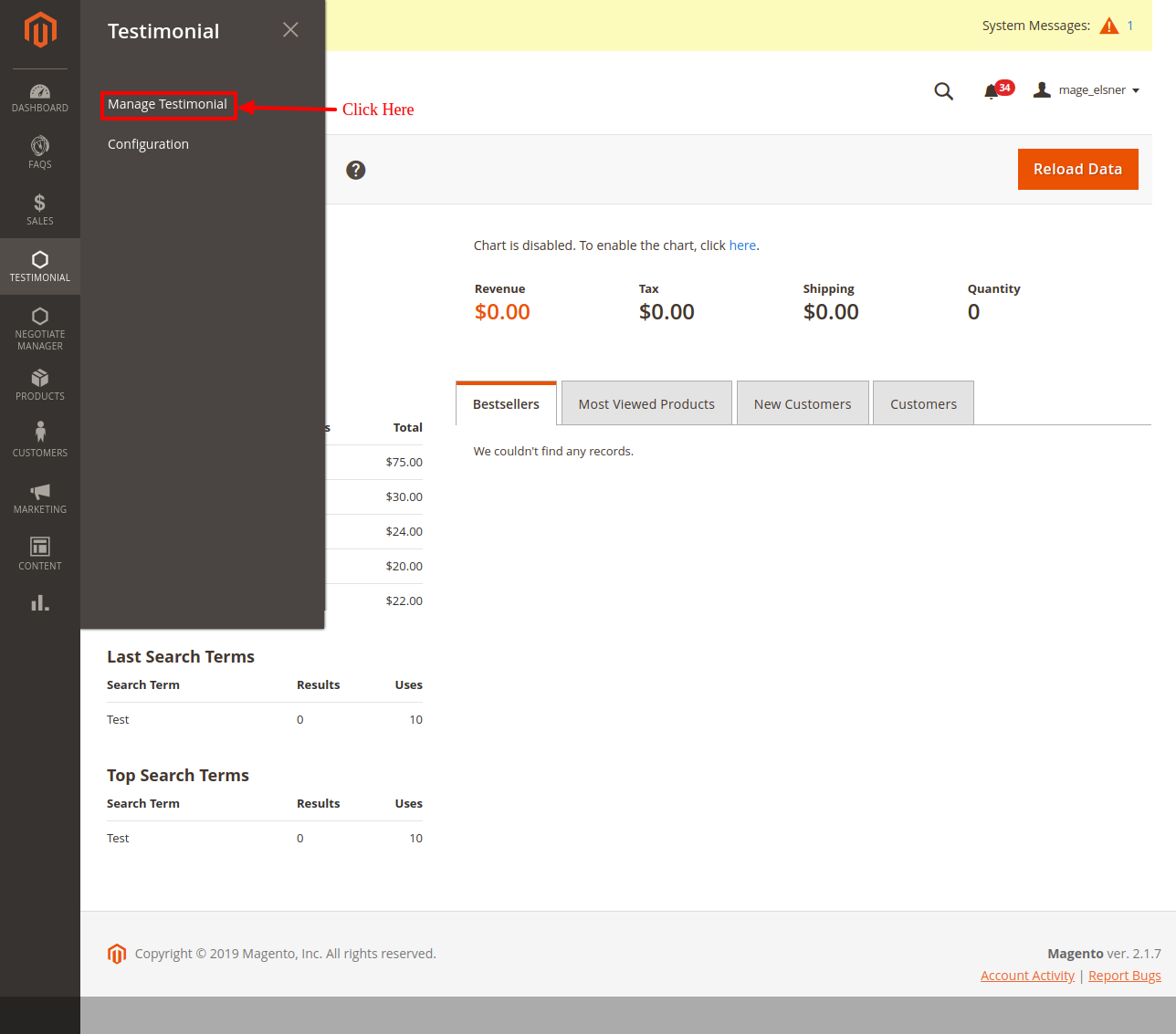Screen dimensions: 1176x1034
Task: Open the notifications bell with 34 badge
Action: coord(992,91)
